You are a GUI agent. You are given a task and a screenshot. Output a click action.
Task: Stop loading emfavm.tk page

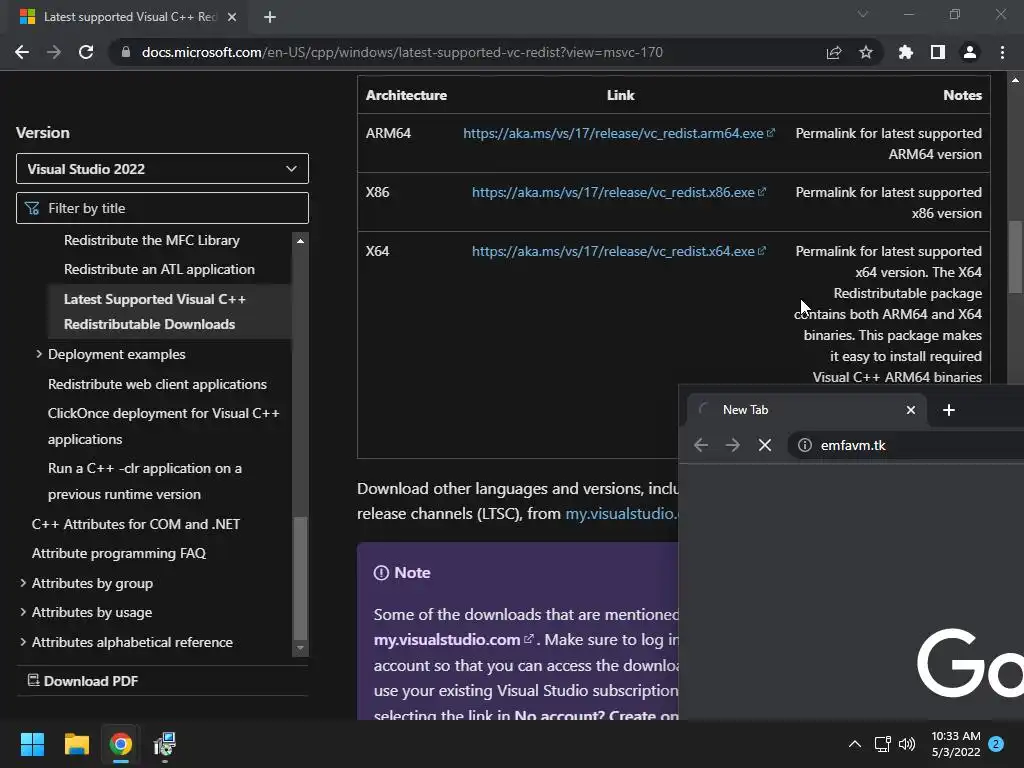[765, 445]
